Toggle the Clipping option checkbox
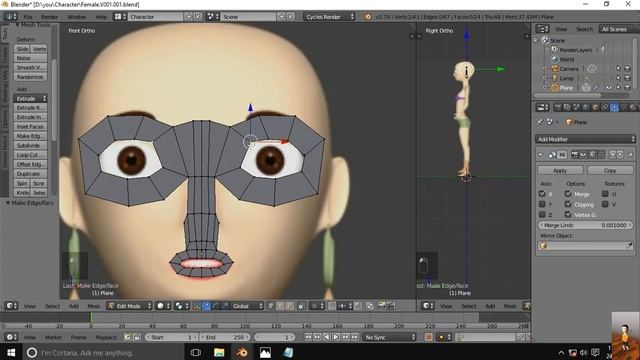The width and height of the screenshot is (640, 360). (568, 204)
